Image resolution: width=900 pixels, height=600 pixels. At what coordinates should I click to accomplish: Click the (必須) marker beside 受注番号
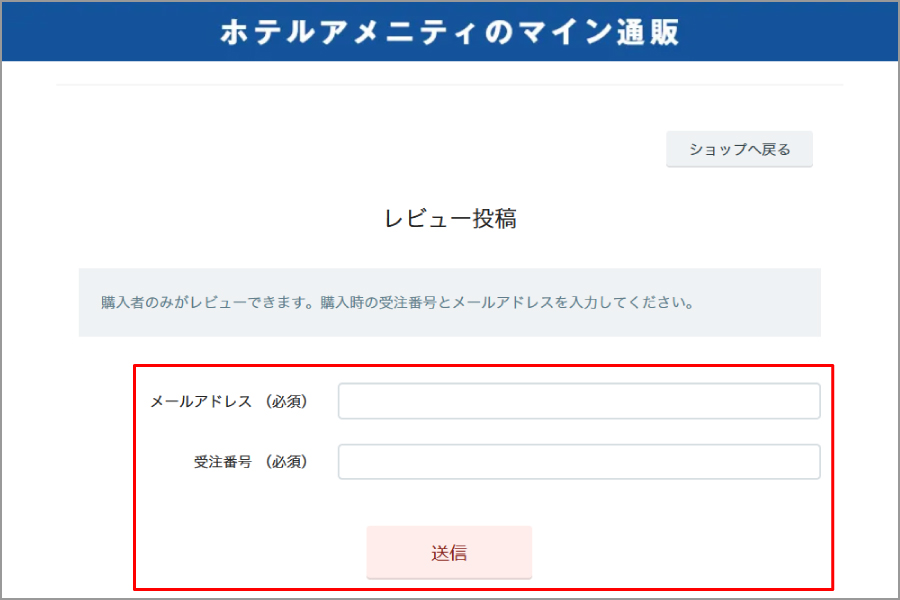pyautogui.click(x=286, y=462)
